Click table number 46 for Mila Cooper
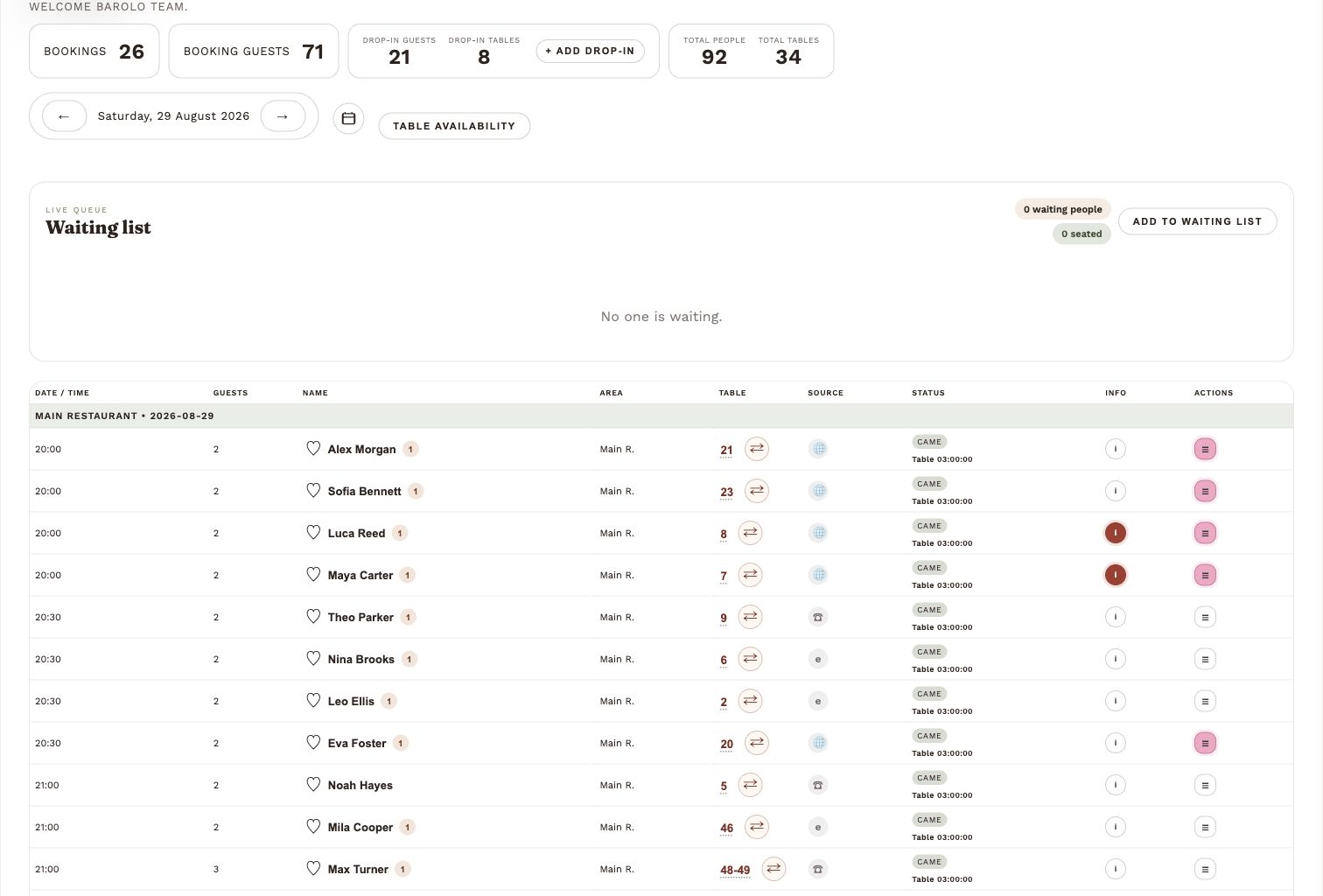The width and height of the screenshot is (1323, 896). (726, 828)
